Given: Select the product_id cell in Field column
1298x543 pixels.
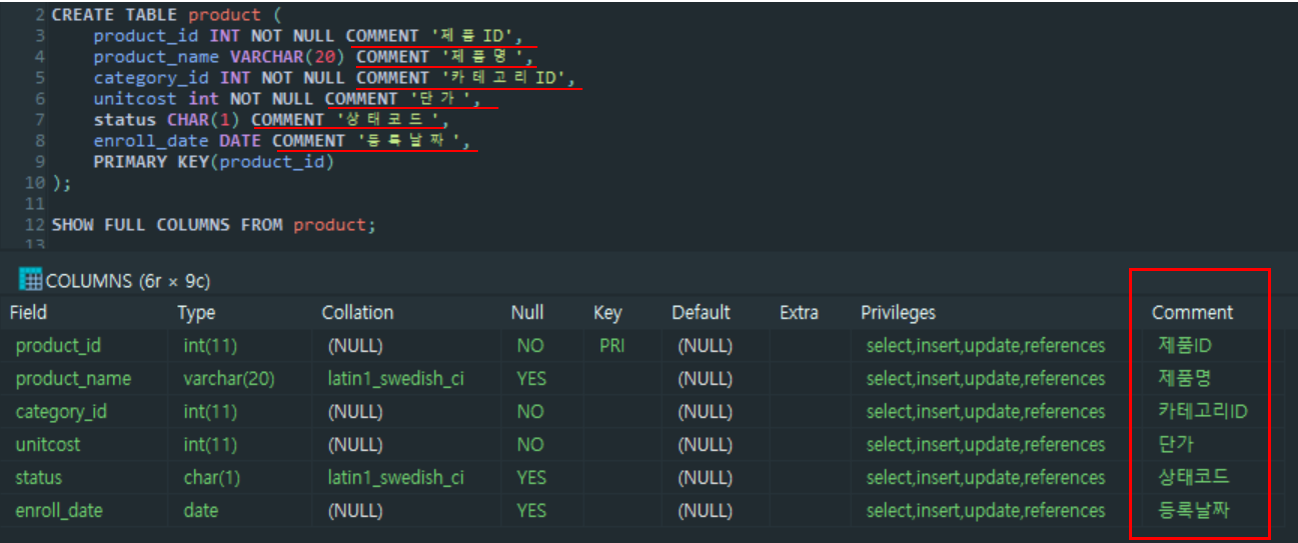Looking at the screenshot, I should [x=58, y=346].
